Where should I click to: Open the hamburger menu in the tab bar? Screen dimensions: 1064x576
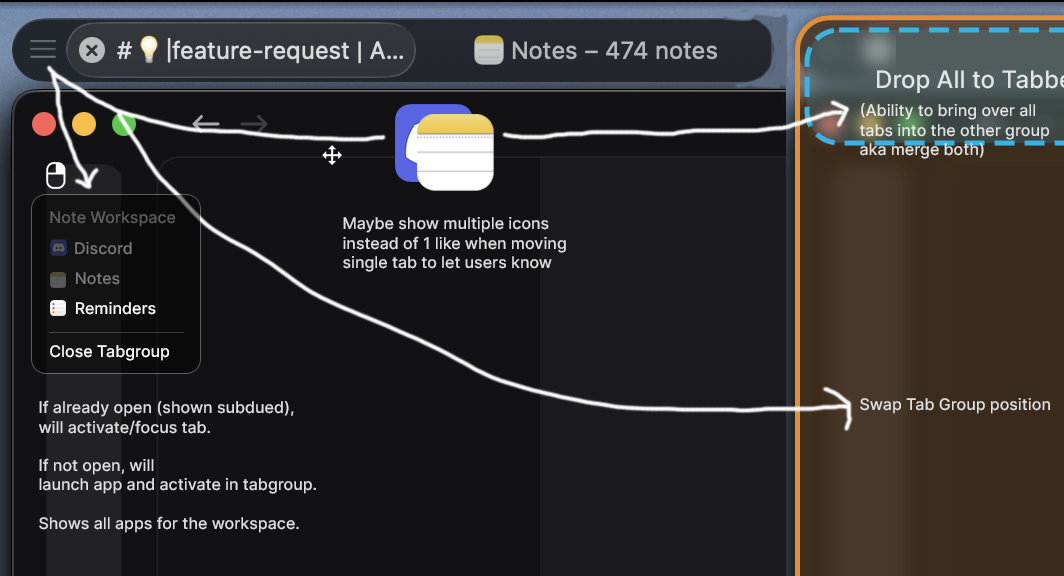[43, 50]
